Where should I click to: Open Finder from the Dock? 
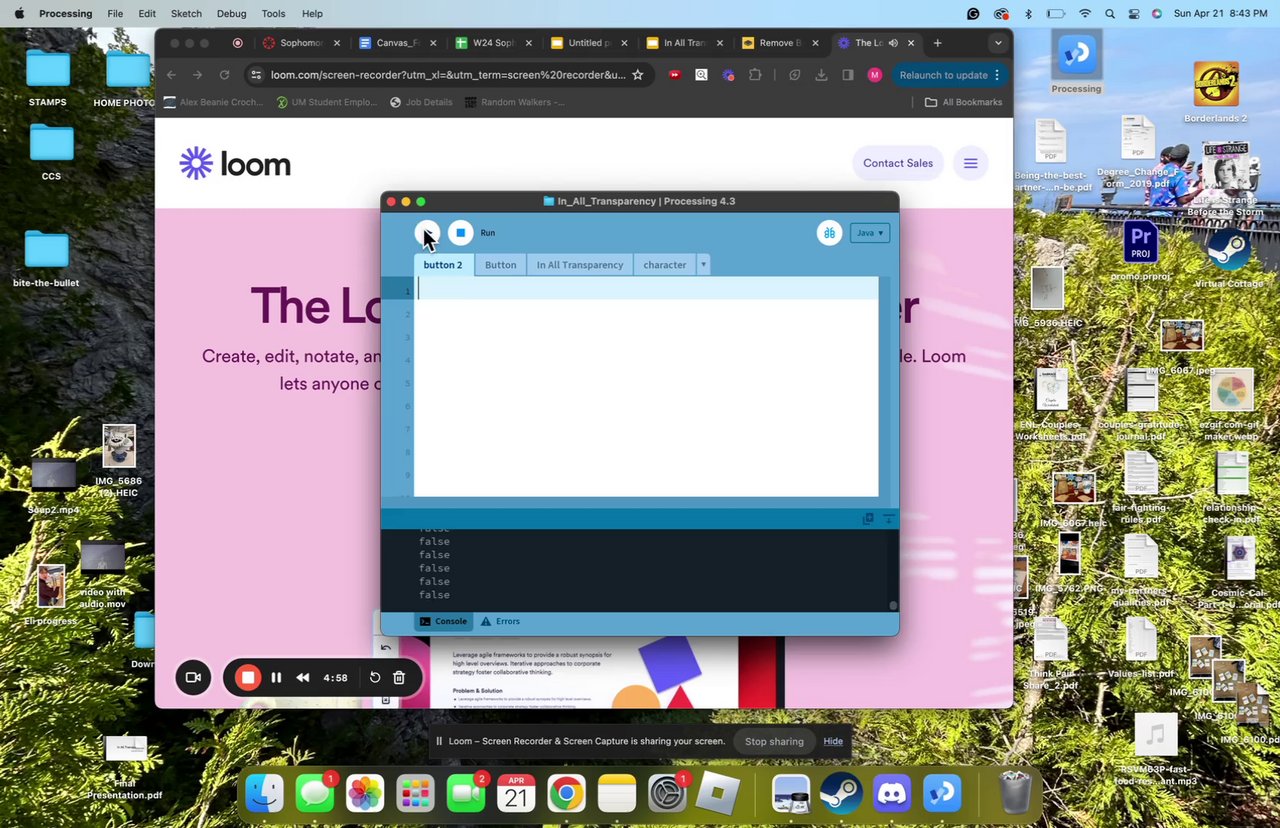265,794
